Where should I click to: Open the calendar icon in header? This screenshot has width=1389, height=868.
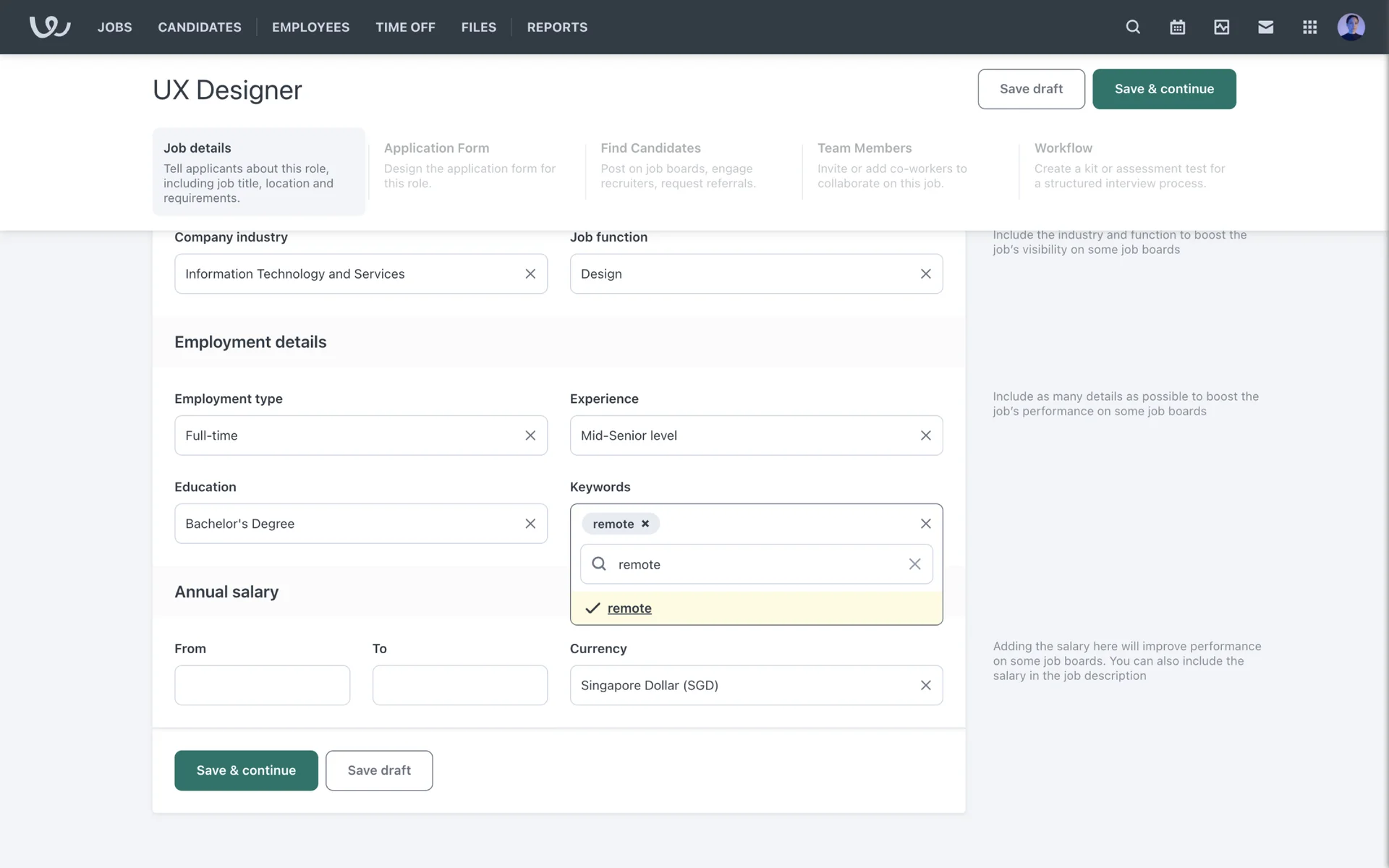coord(1177,27)
